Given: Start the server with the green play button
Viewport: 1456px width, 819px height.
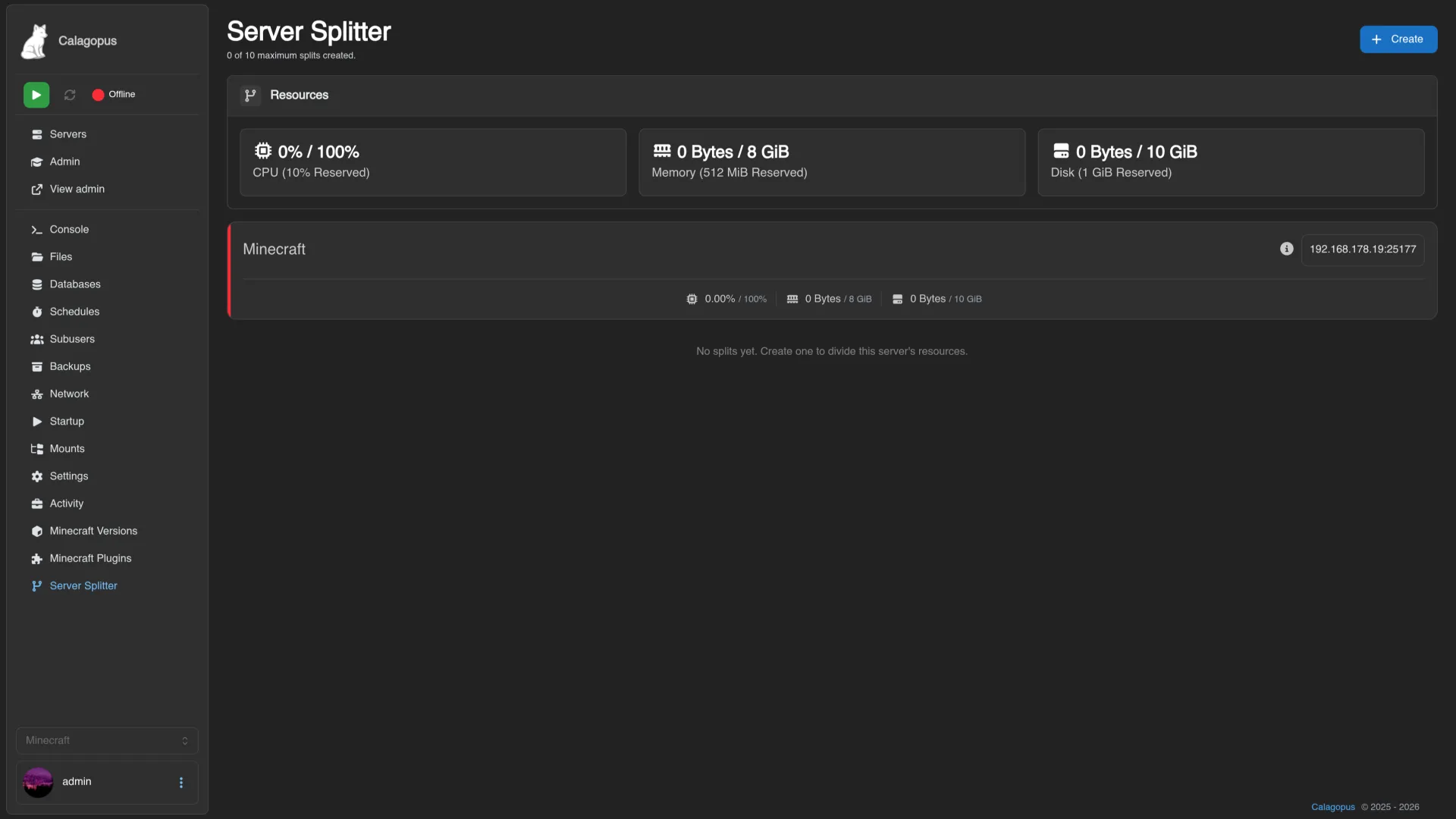Looking at the screenshot, I should pos(36,95).
